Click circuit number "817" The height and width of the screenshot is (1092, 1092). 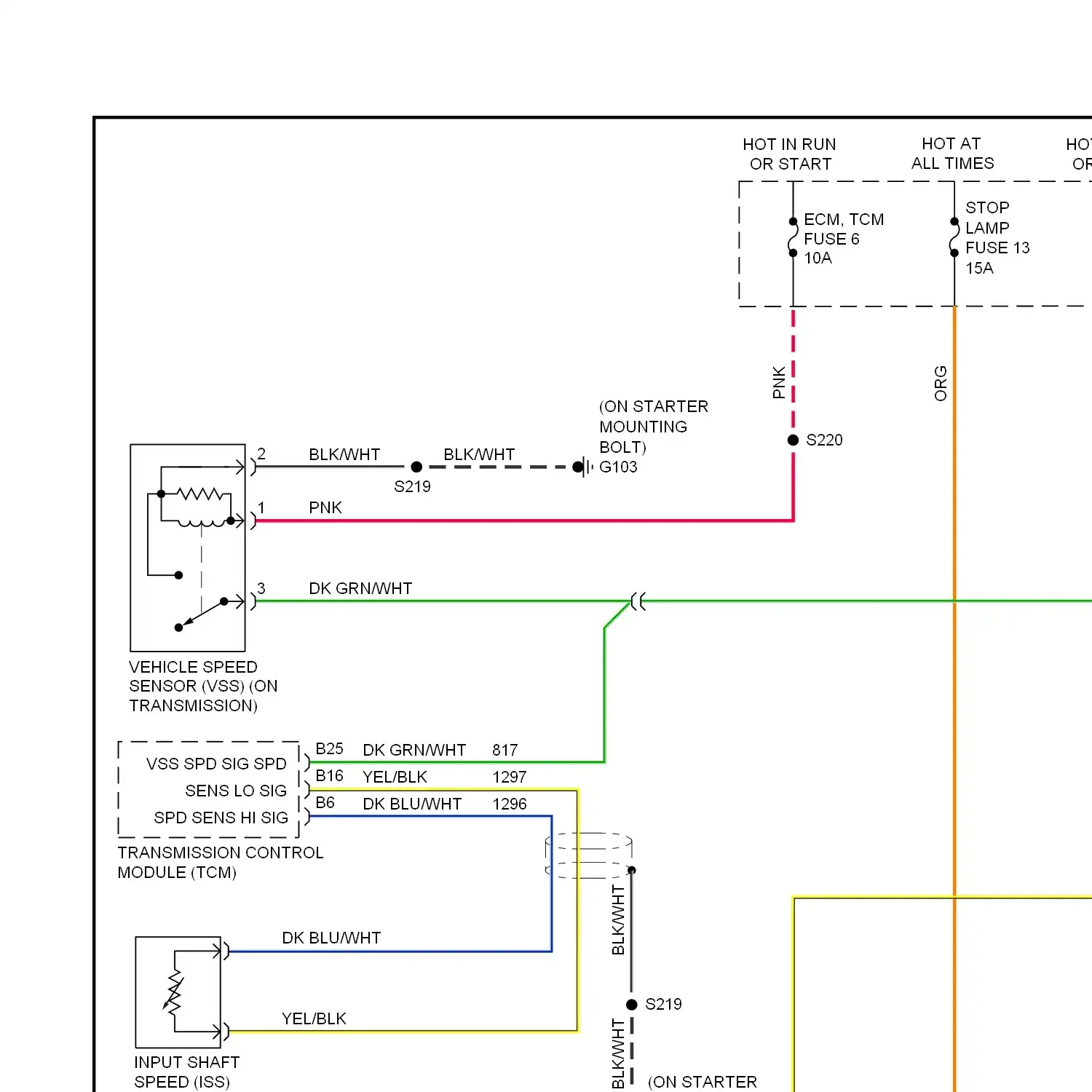[x=505, y=750]
